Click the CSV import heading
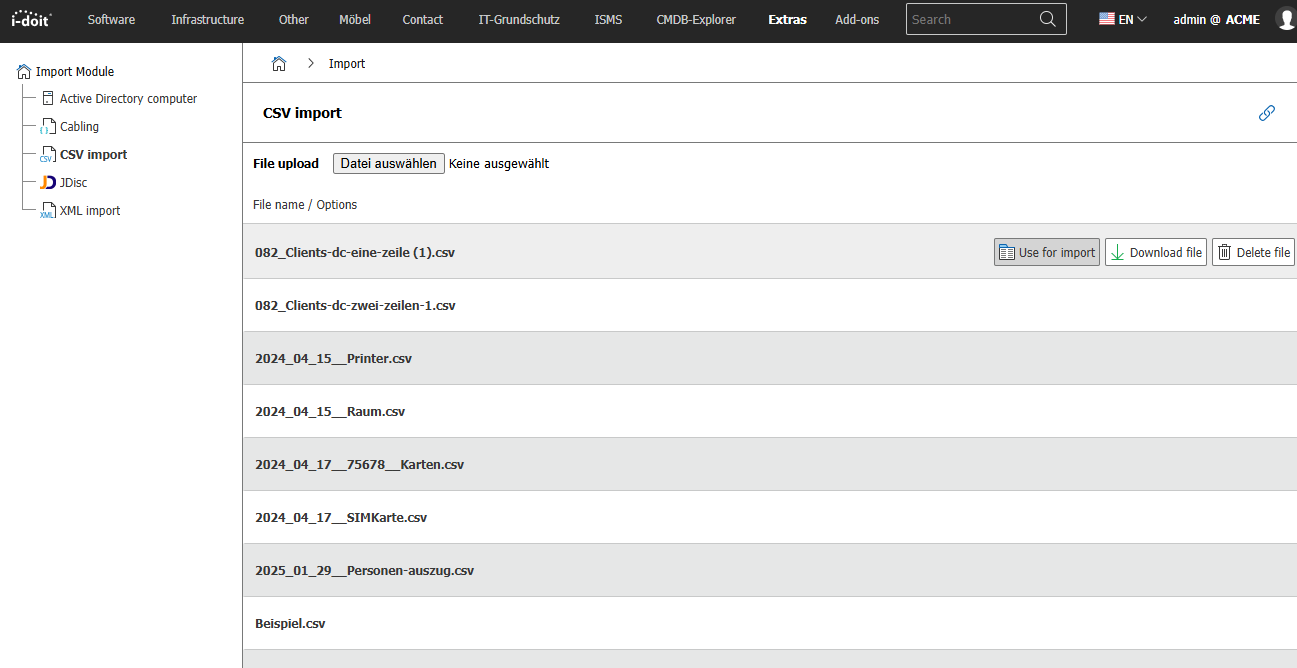 click(x=302, y=113)
